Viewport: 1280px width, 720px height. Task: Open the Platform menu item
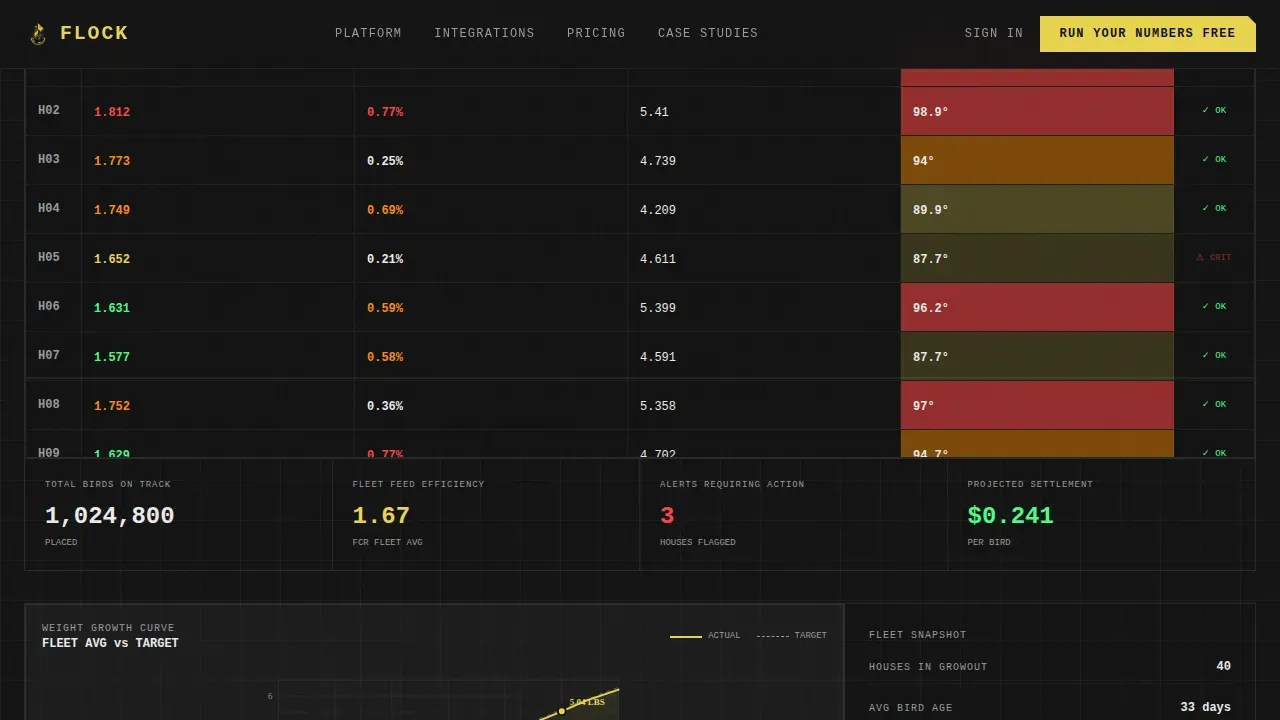(368, 33)
